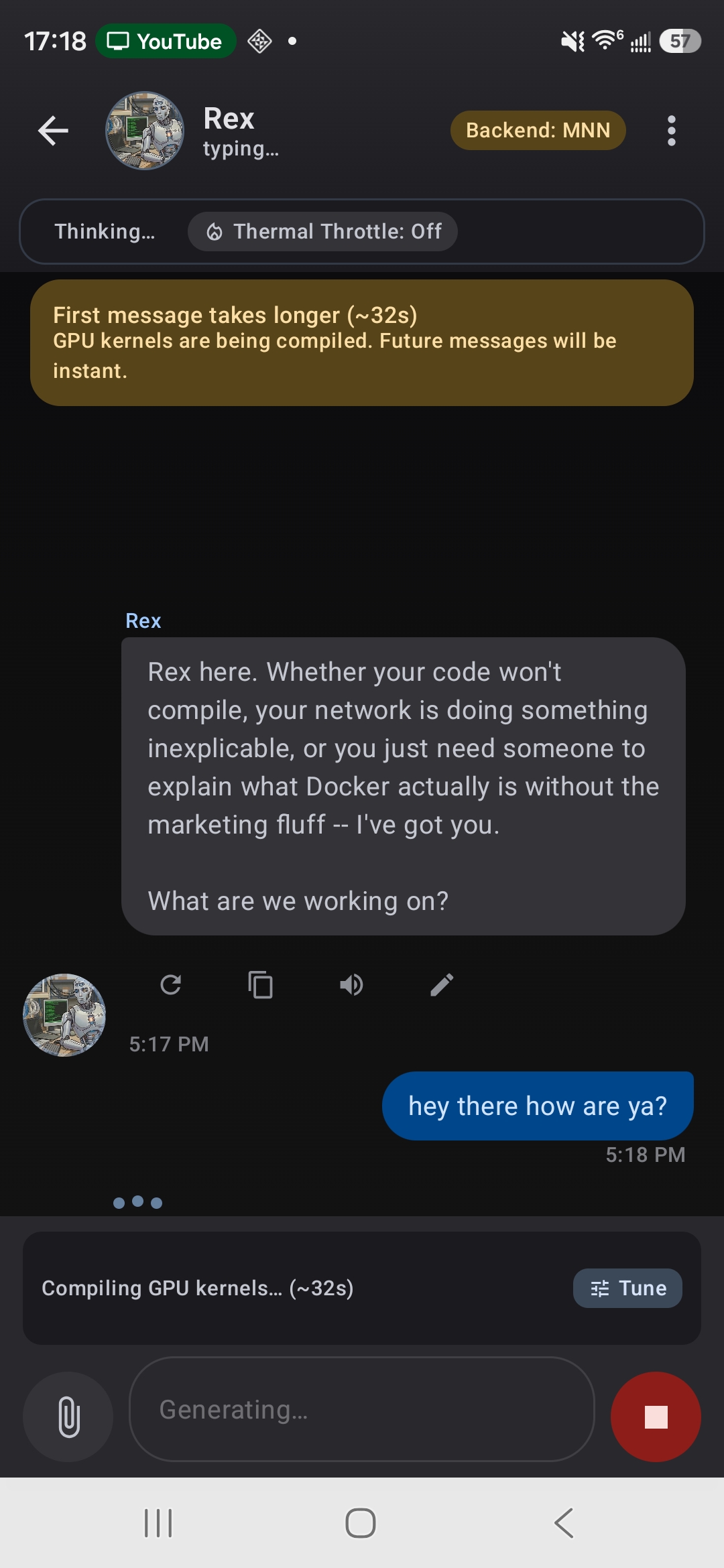Play Rex's message aloud with speaker icon
The height and width of the screenshot is (1568, 724).
[x=351, y=984]
